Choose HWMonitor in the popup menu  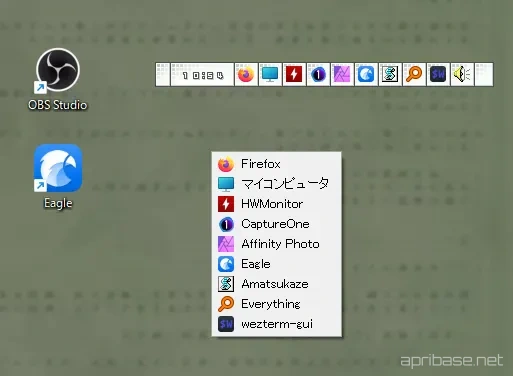(x=276, y=204)
